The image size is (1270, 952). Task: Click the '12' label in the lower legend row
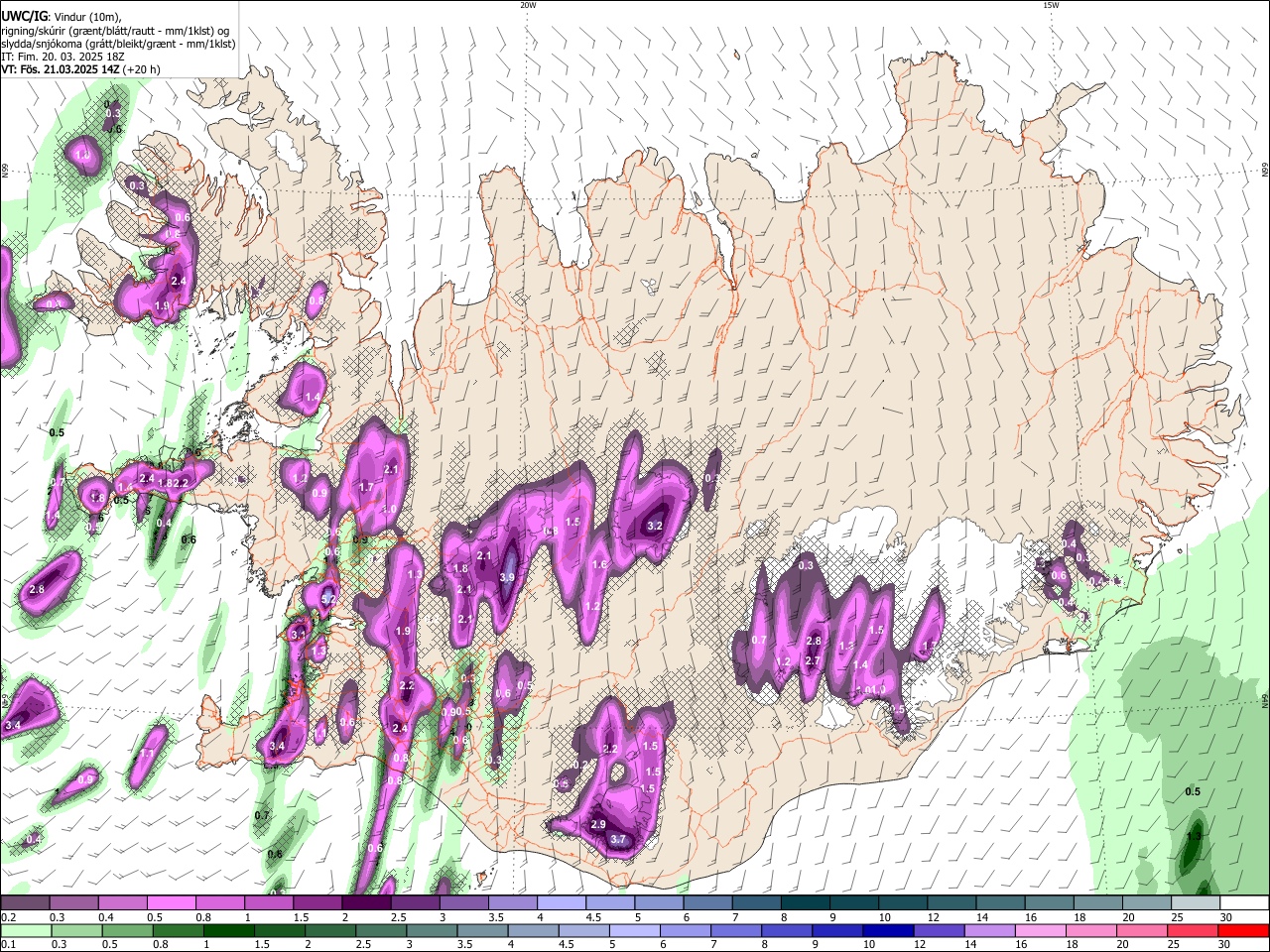pos(919,945)
